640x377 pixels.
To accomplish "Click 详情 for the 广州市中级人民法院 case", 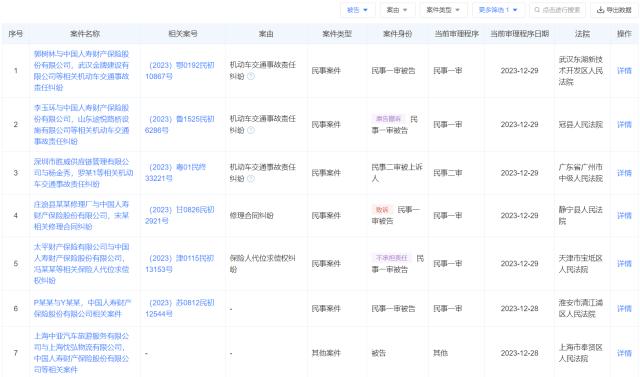I will [x=624, y=173].
